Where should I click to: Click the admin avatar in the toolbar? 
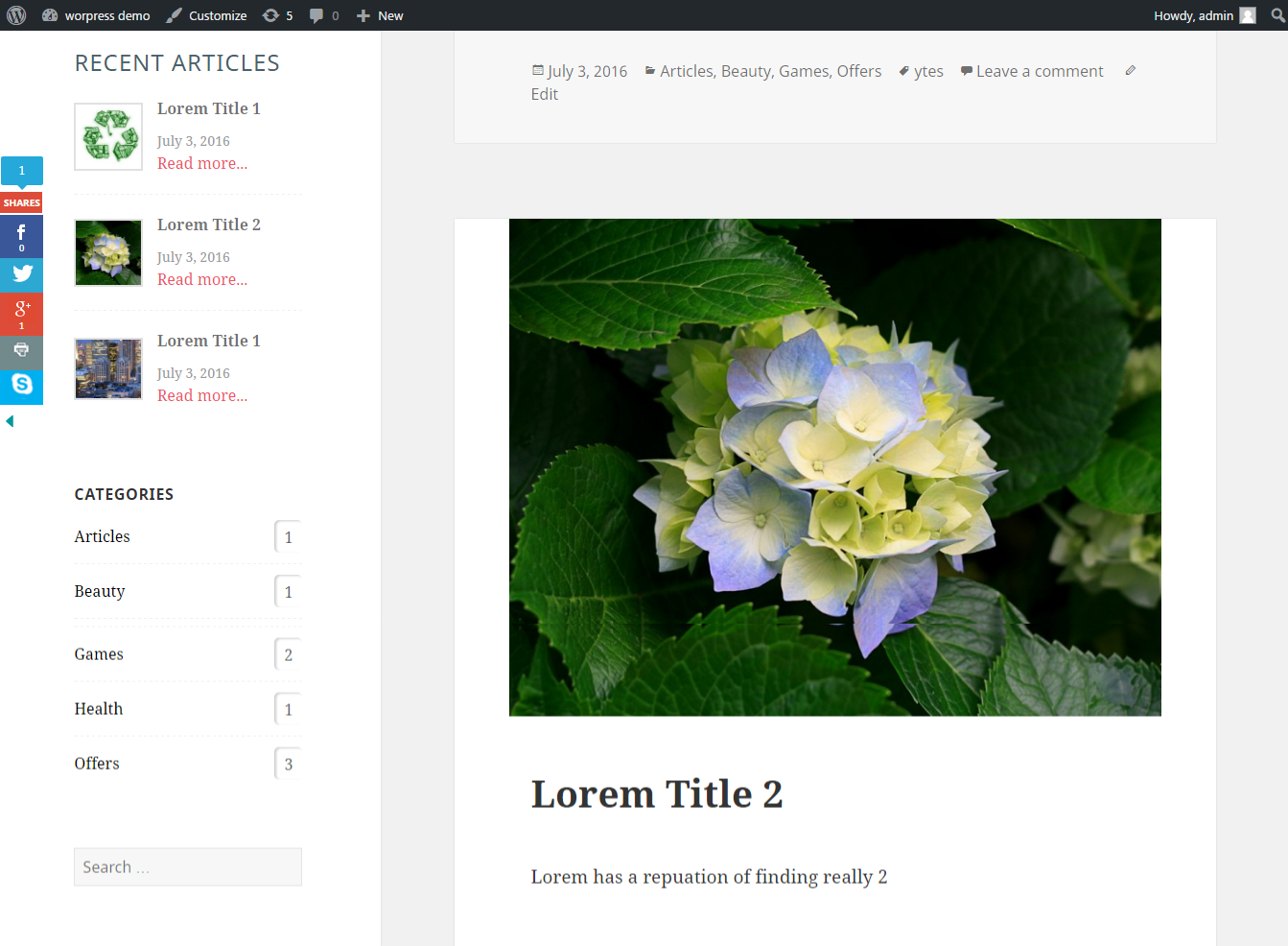[1248, 15]
